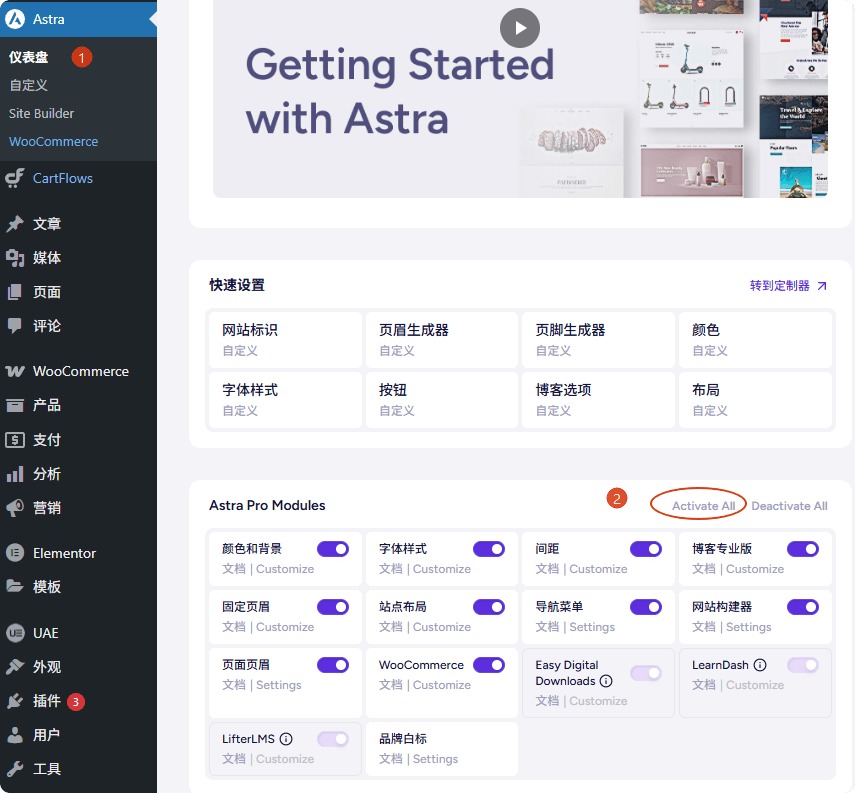Click the 插件 plug icon in sidebar
Viewport: 855px width, 793px height.
coord(15,701)
